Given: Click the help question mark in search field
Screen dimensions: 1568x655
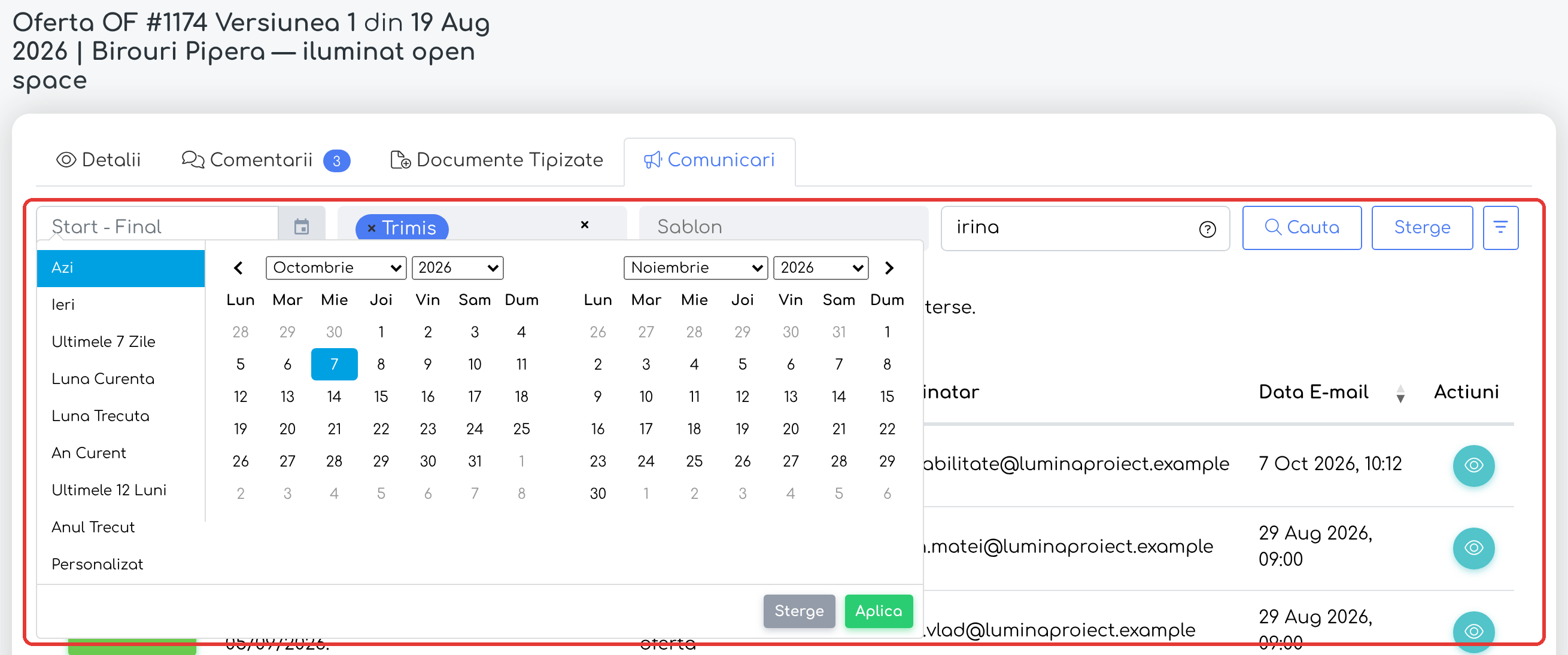Looking at the screenshot, I should (1207, 229).
